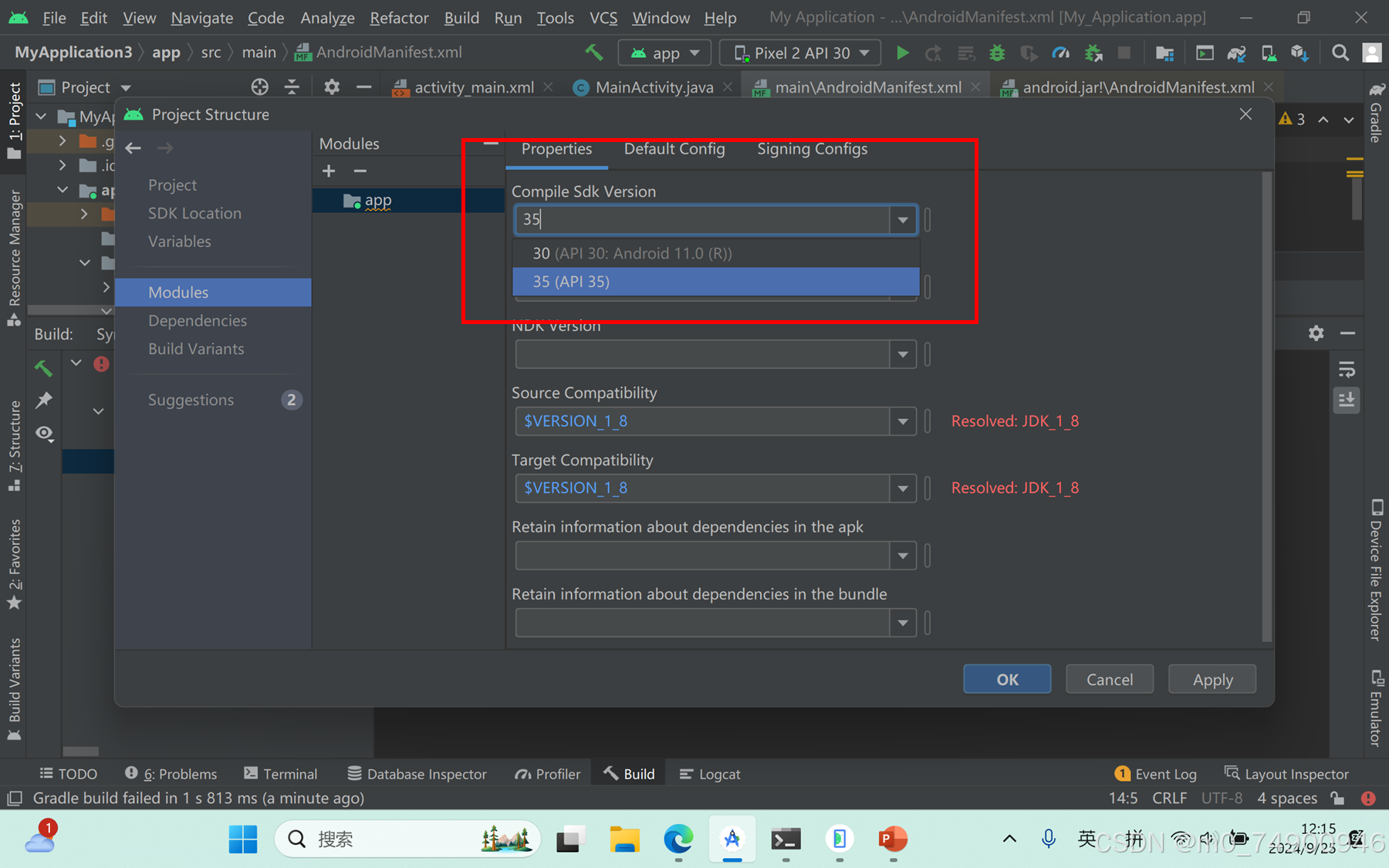This screenshot has height=868, width=1389.
Task: Start debugging with the Debug icon
Action: click(997, 52)
